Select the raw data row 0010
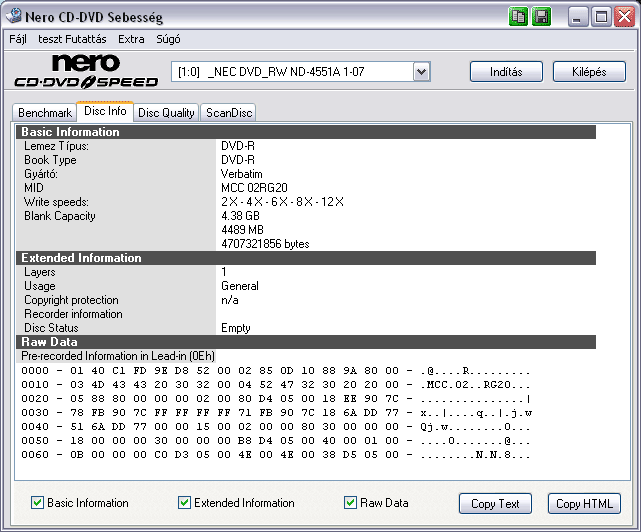The image size is (641, 532). tap(276, 385)
